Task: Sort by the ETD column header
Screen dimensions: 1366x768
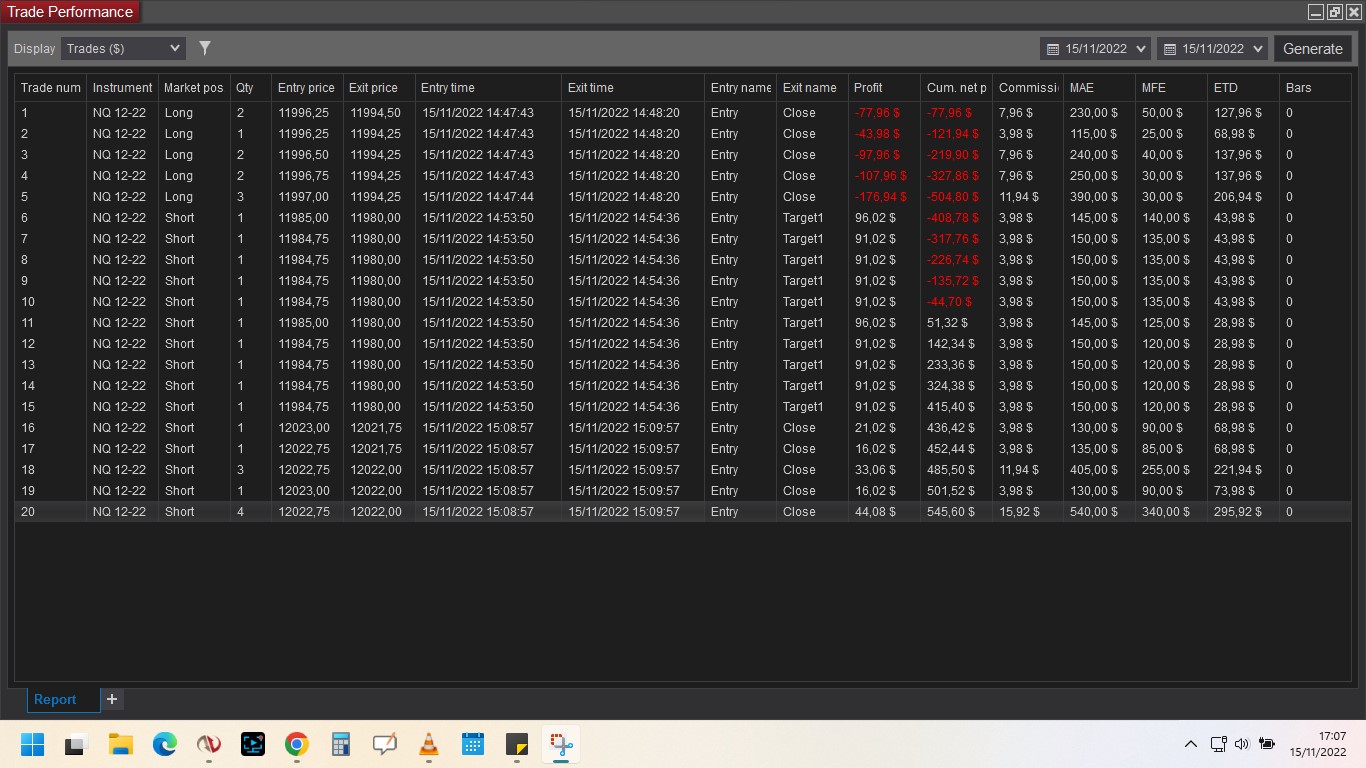Action: (x=1243, y=88)
